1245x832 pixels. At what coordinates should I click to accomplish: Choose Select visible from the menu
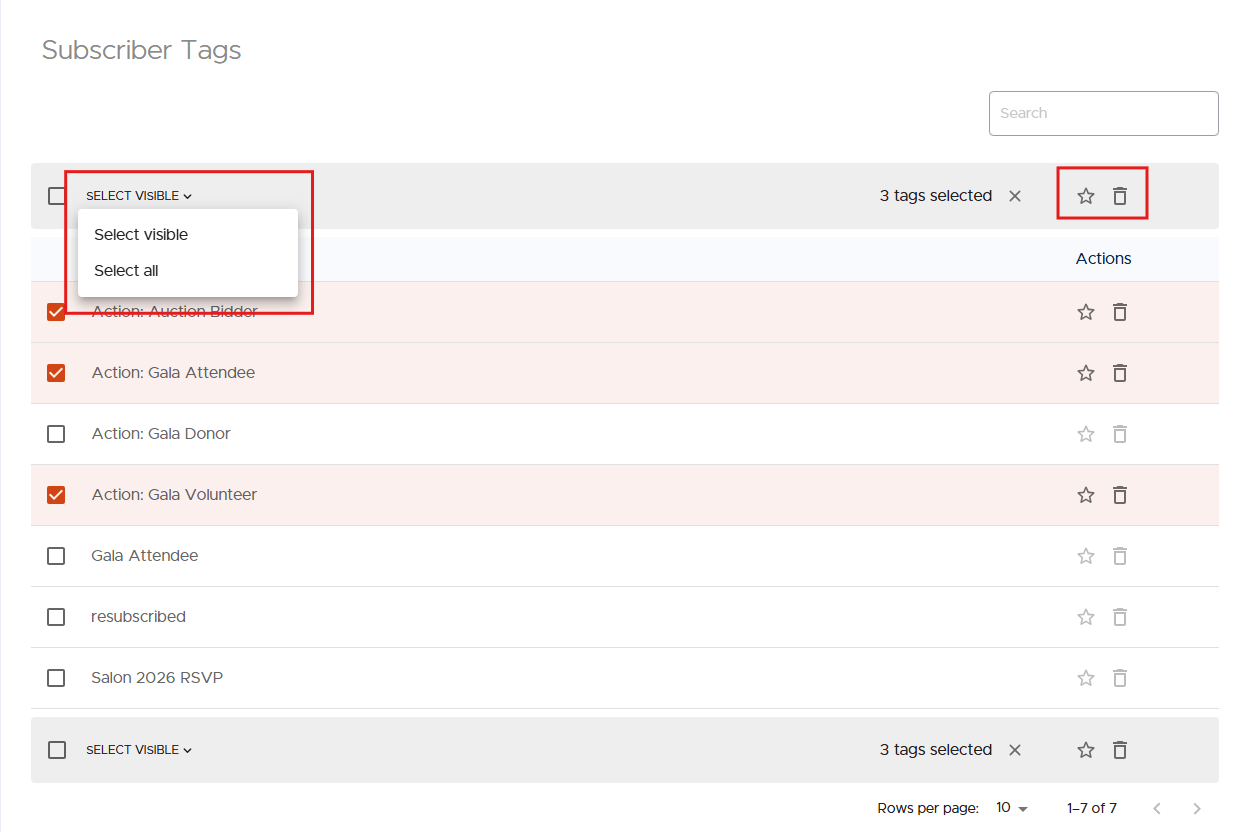[188, 235]
